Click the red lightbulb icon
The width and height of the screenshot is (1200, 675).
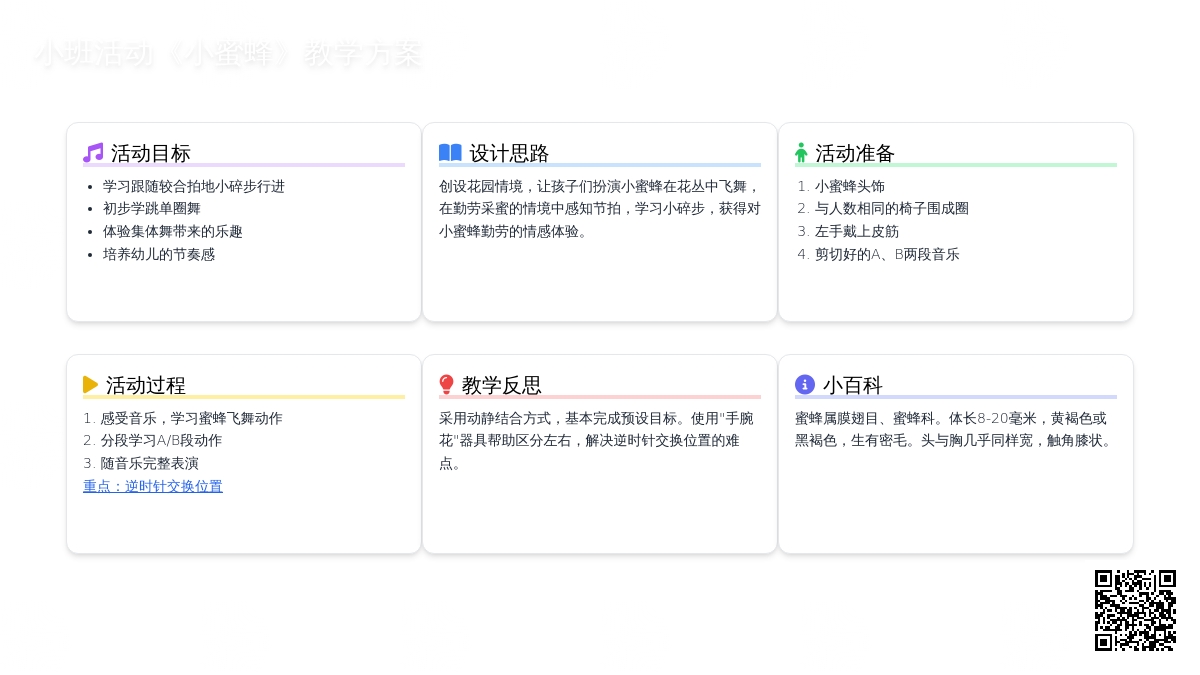click(x=446, y=385)
